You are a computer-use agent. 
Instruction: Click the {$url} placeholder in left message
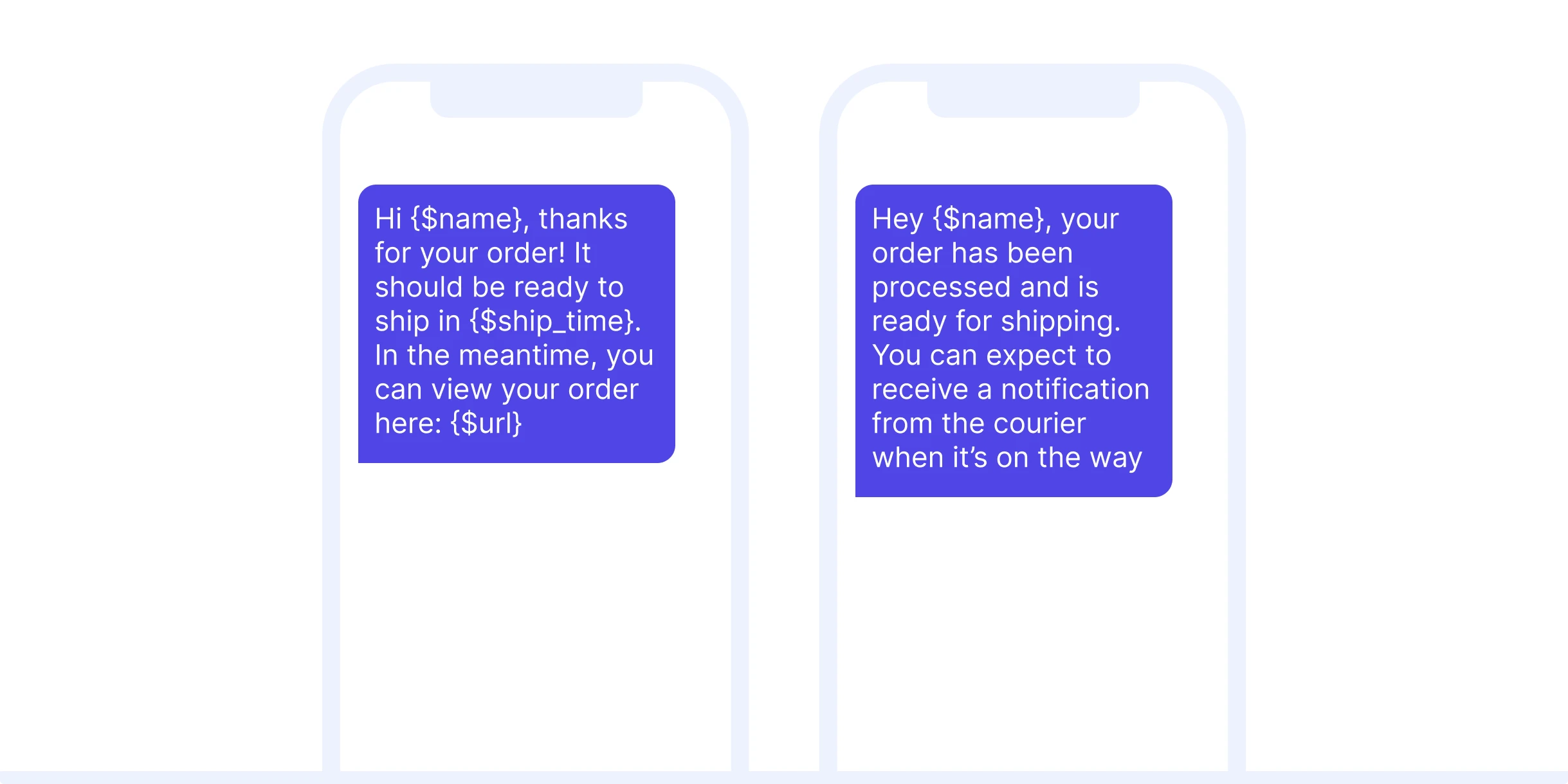(486, 424)
